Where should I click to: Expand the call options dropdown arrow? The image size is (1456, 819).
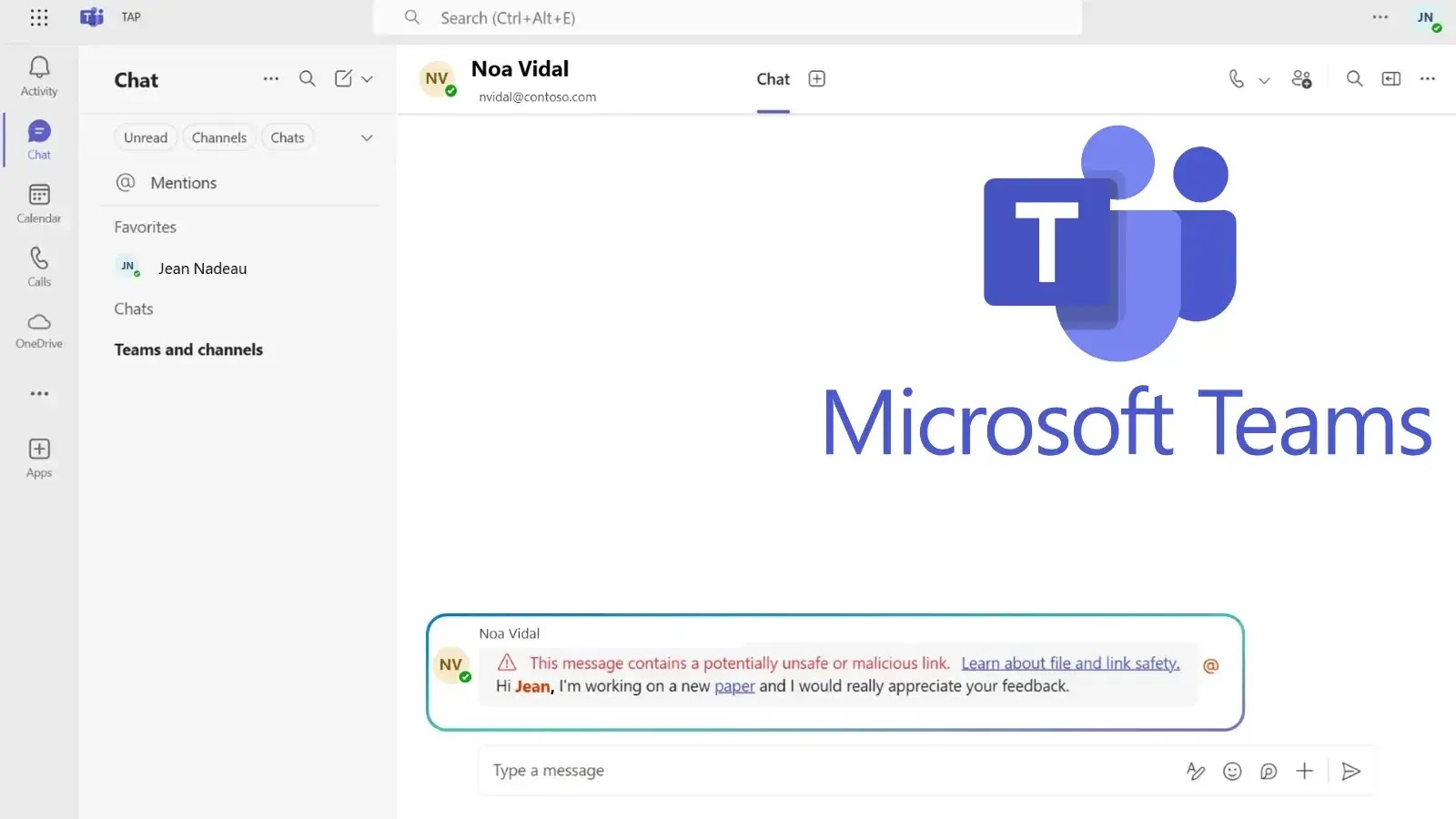(x=1264, y=80)
